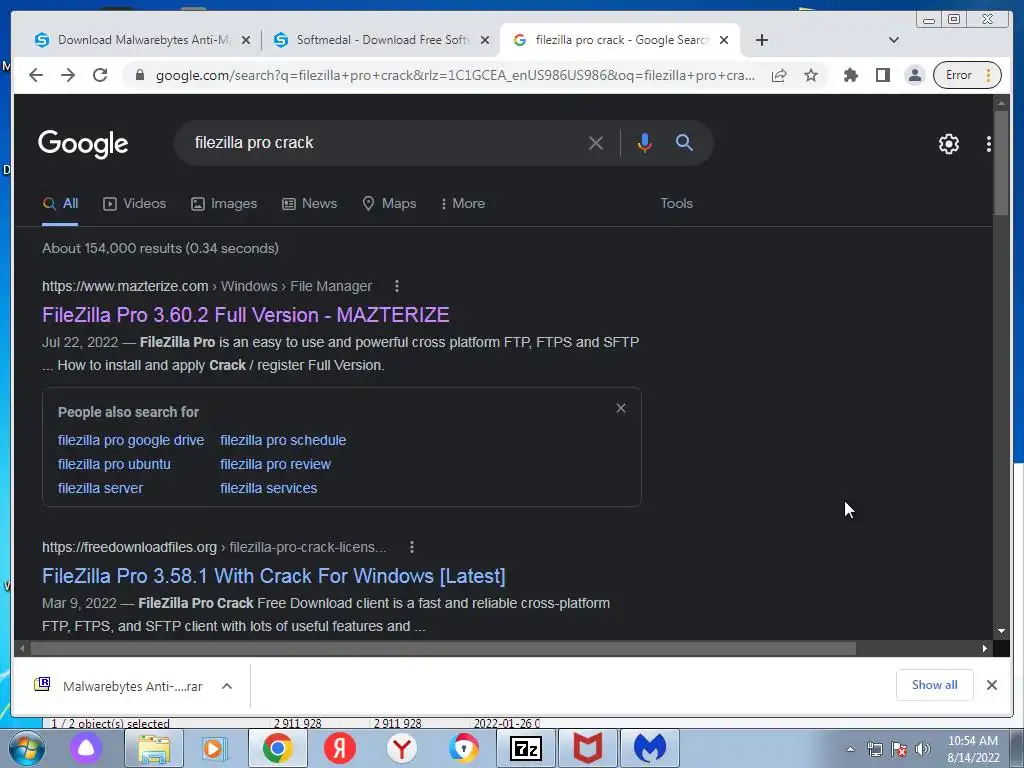
Task: Switch to News results
Action: coord(310,204)
